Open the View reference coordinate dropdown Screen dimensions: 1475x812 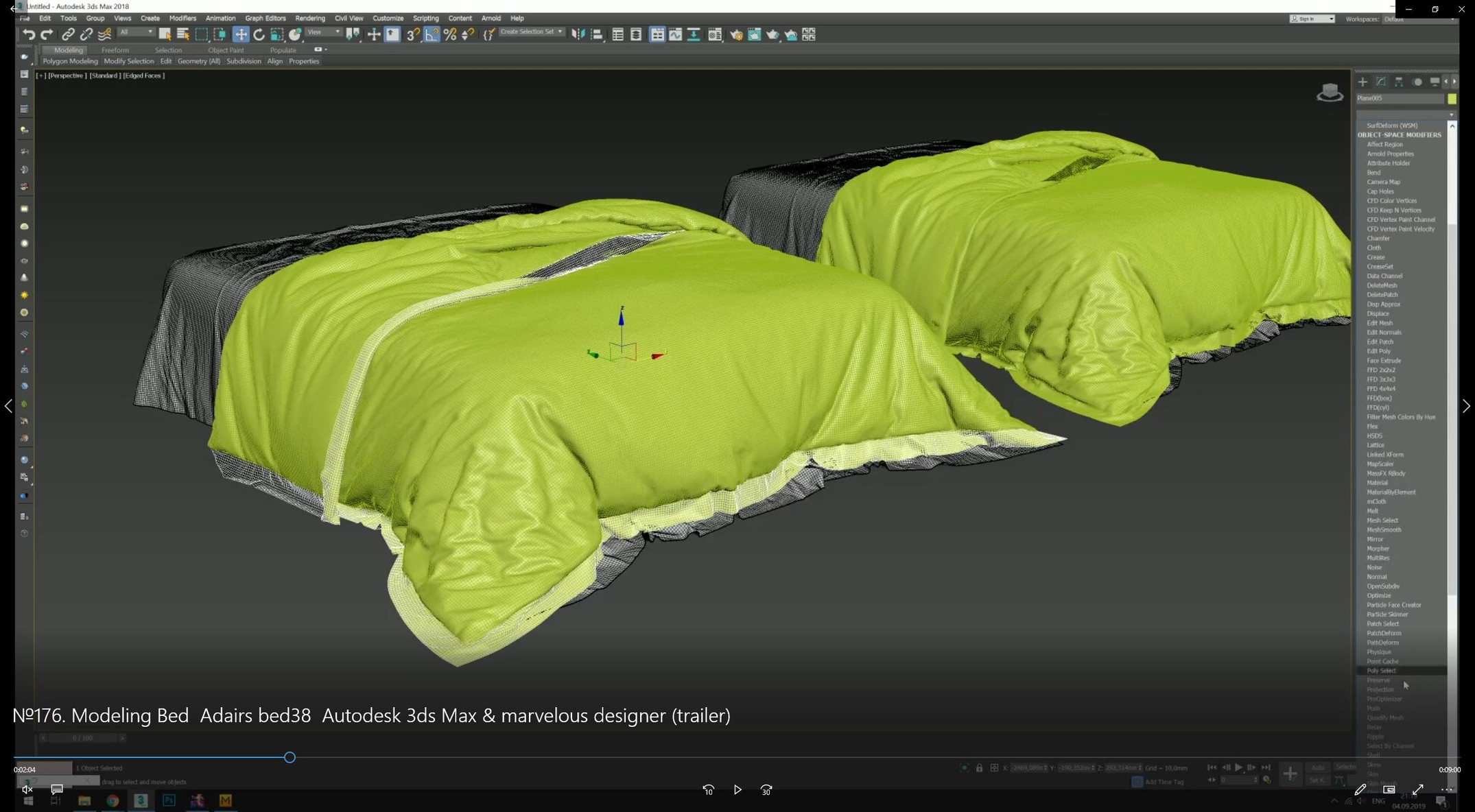click(x=324, y=32)
